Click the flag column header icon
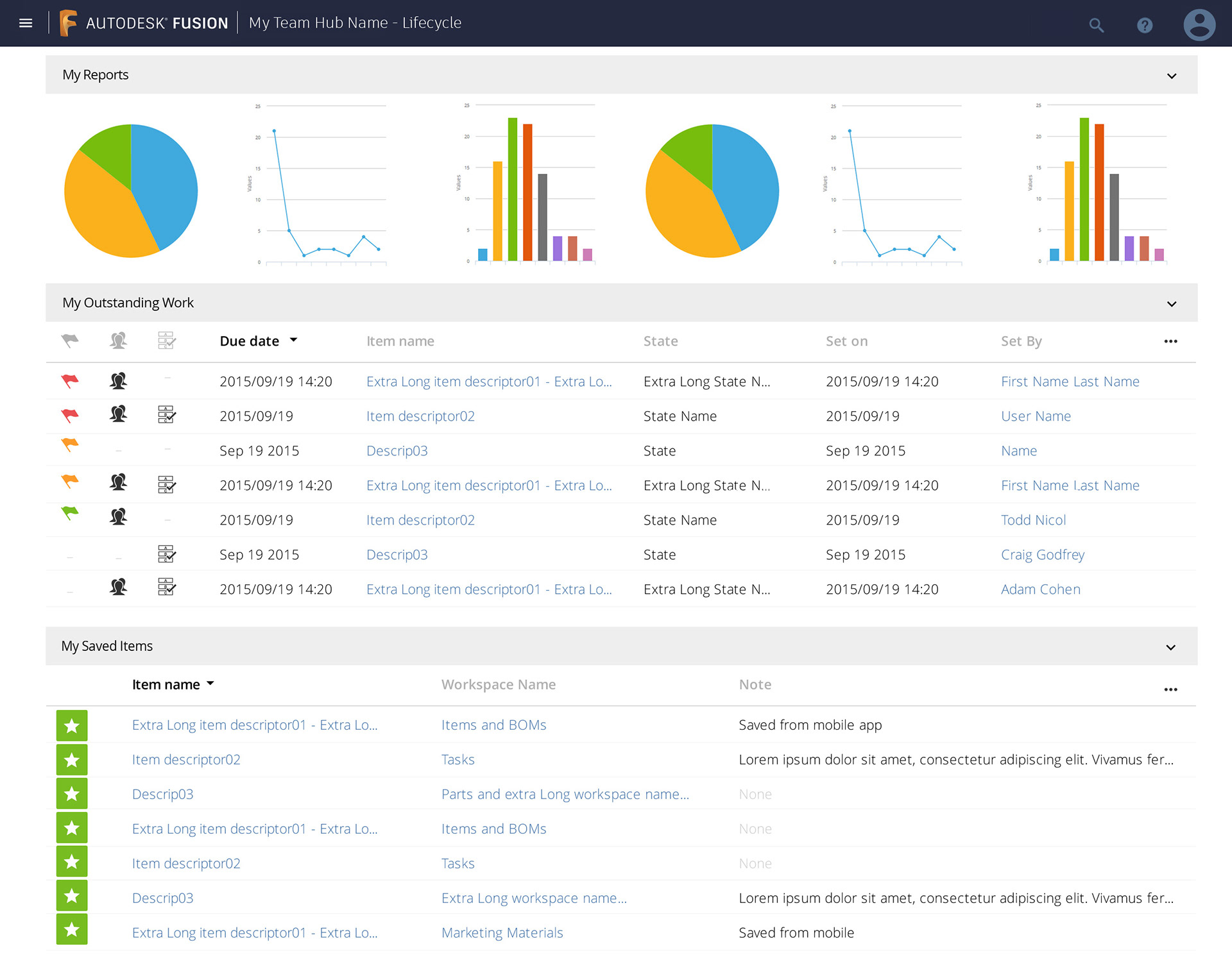Image resolution: width=1232 pixels, height=962 pixels. coord(70,341)
